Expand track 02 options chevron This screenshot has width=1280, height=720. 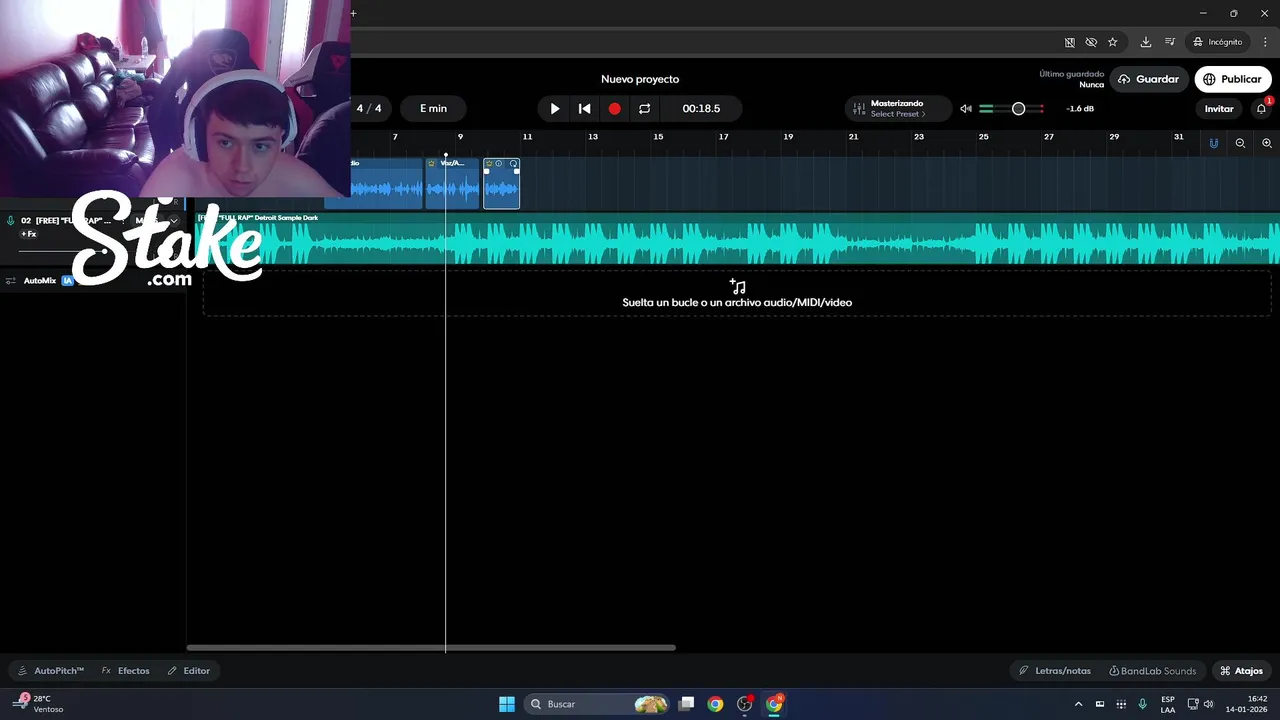pyautogui.click(x=174, y=221)
